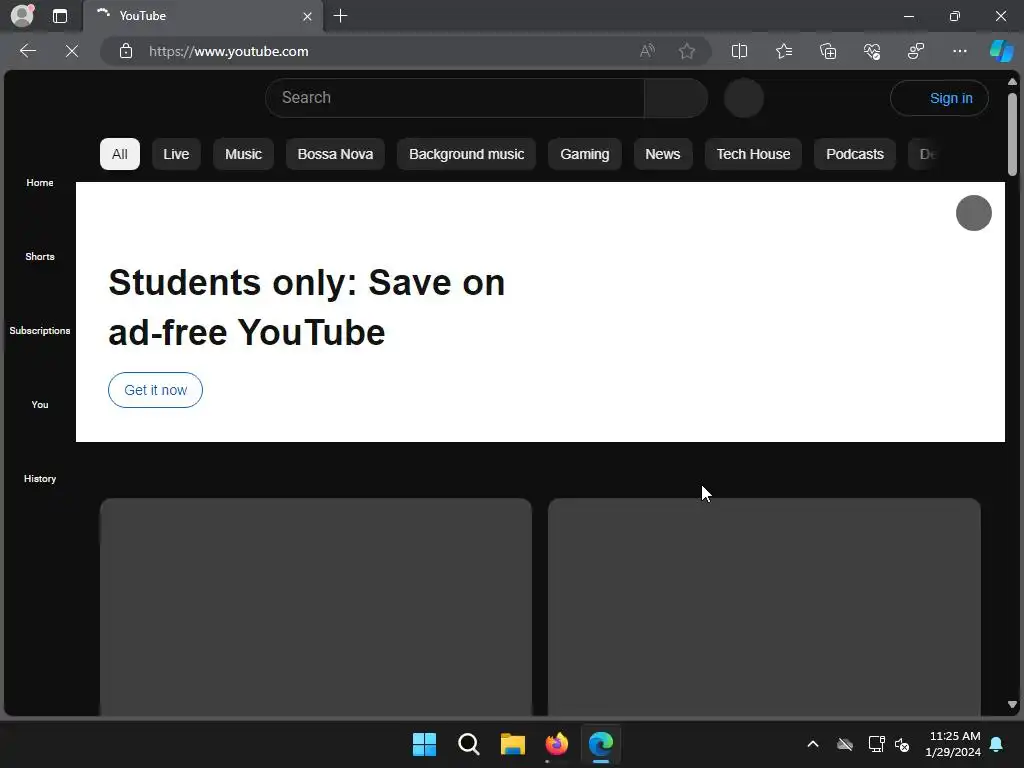This screenshot has height=768, width=1024.
Task: Open Subscriptions in sidebar
Action: 40,330
